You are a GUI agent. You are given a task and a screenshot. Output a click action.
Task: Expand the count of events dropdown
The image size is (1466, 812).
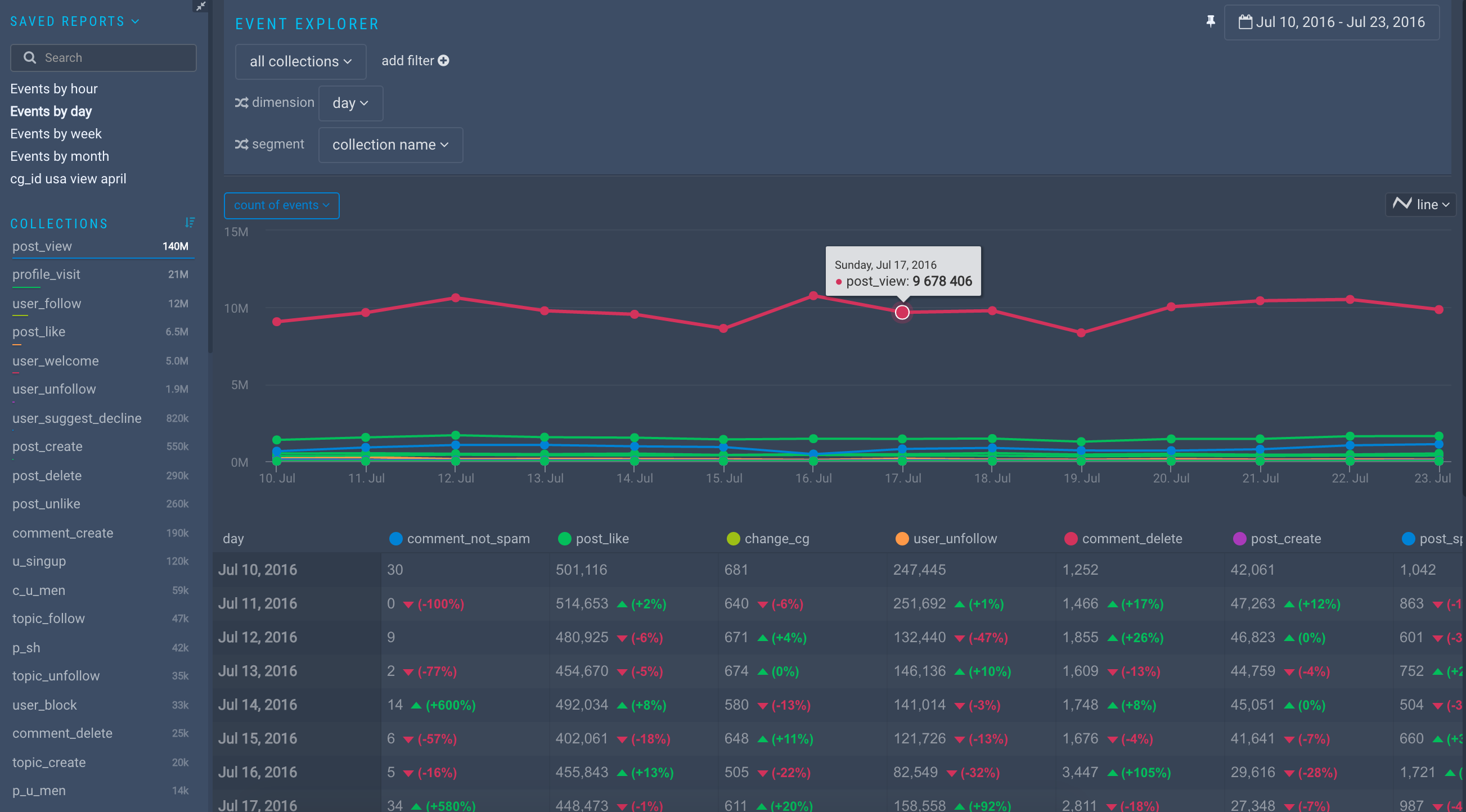[x=281, y=205]
